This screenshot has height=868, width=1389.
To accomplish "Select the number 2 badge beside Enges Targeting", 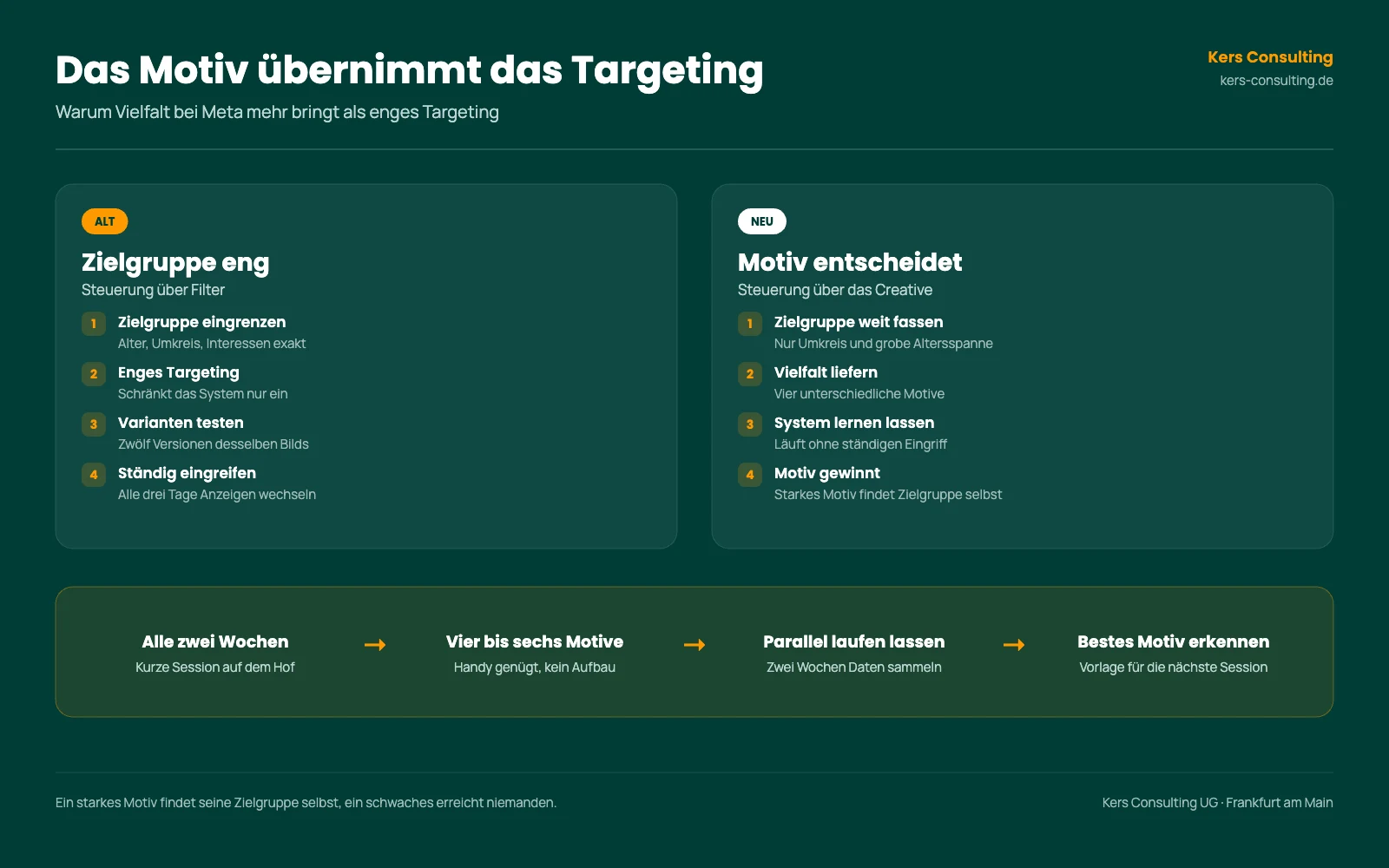I will pyautogui.click(x=94, y=374).
